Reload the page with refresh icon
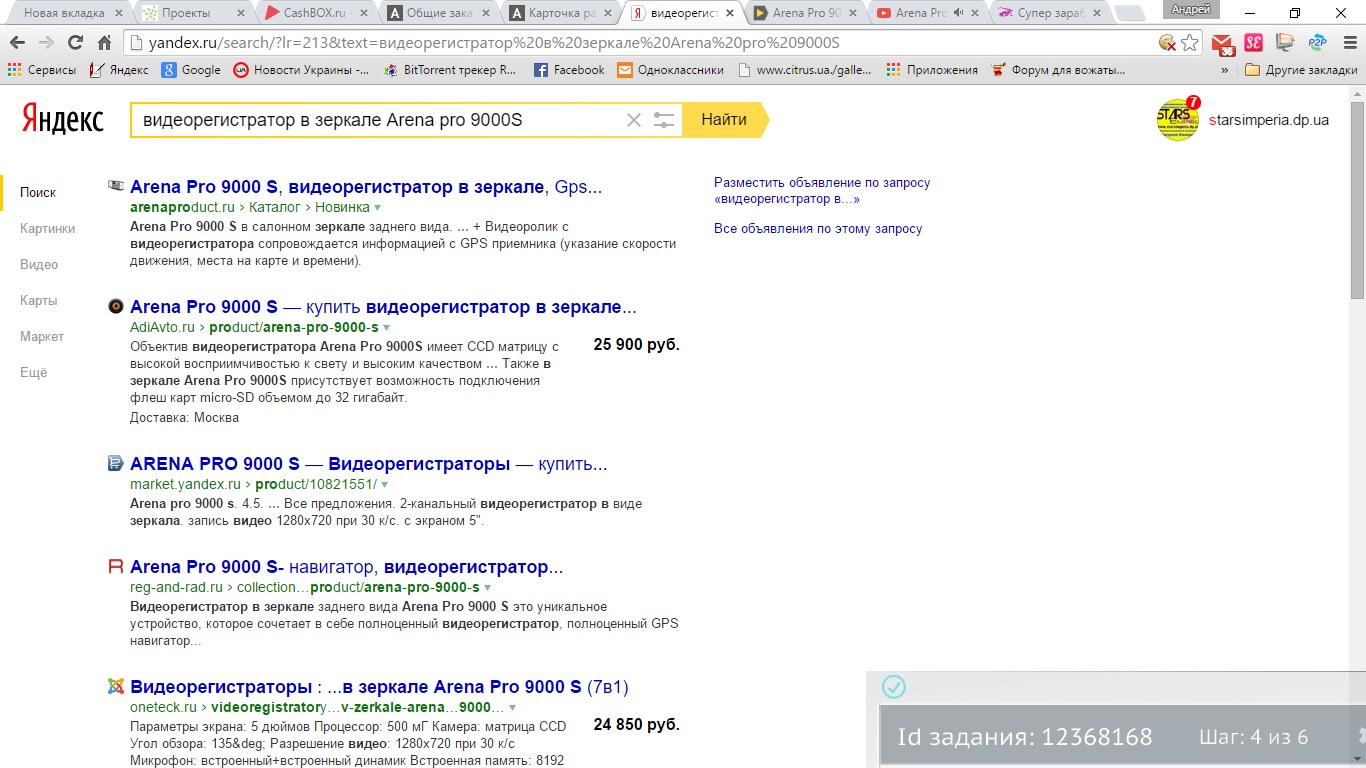1366x768 pixels. pyautogui.click(x=75, y=43)
